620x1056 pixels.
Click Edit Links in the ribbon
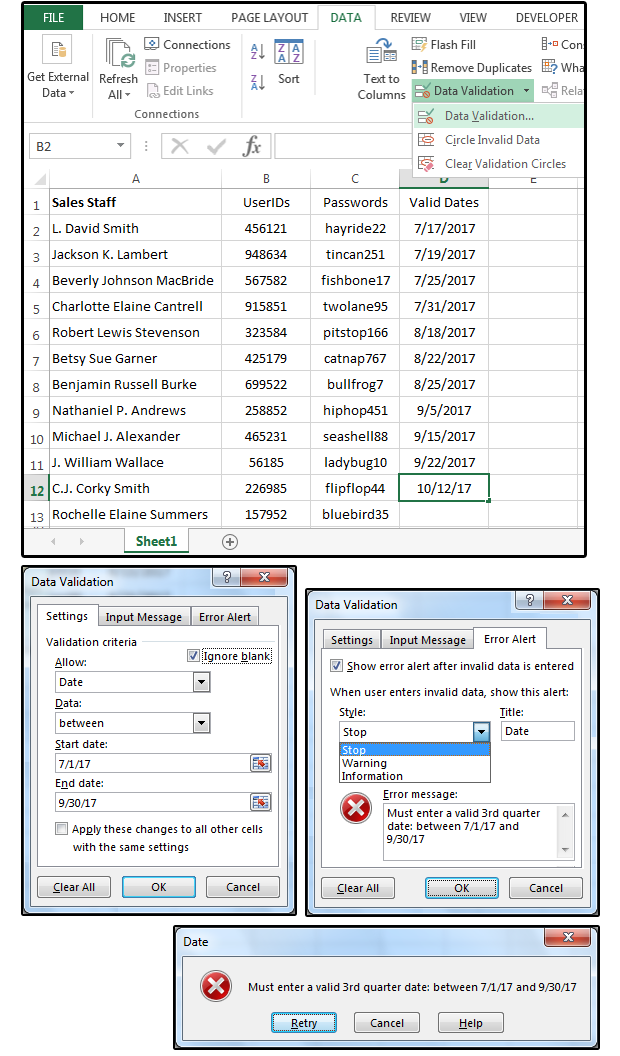[180, 90]
